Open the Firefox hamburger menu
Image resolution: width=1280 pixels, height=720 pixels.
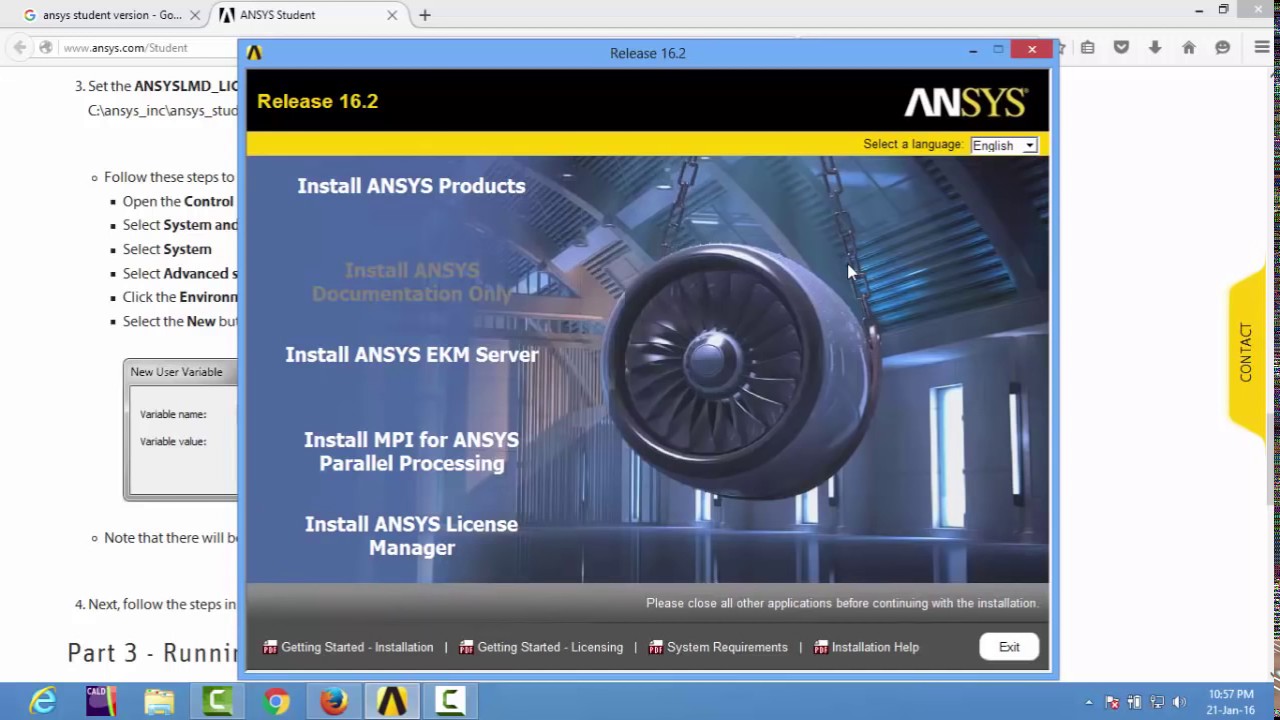point(1262,47)
